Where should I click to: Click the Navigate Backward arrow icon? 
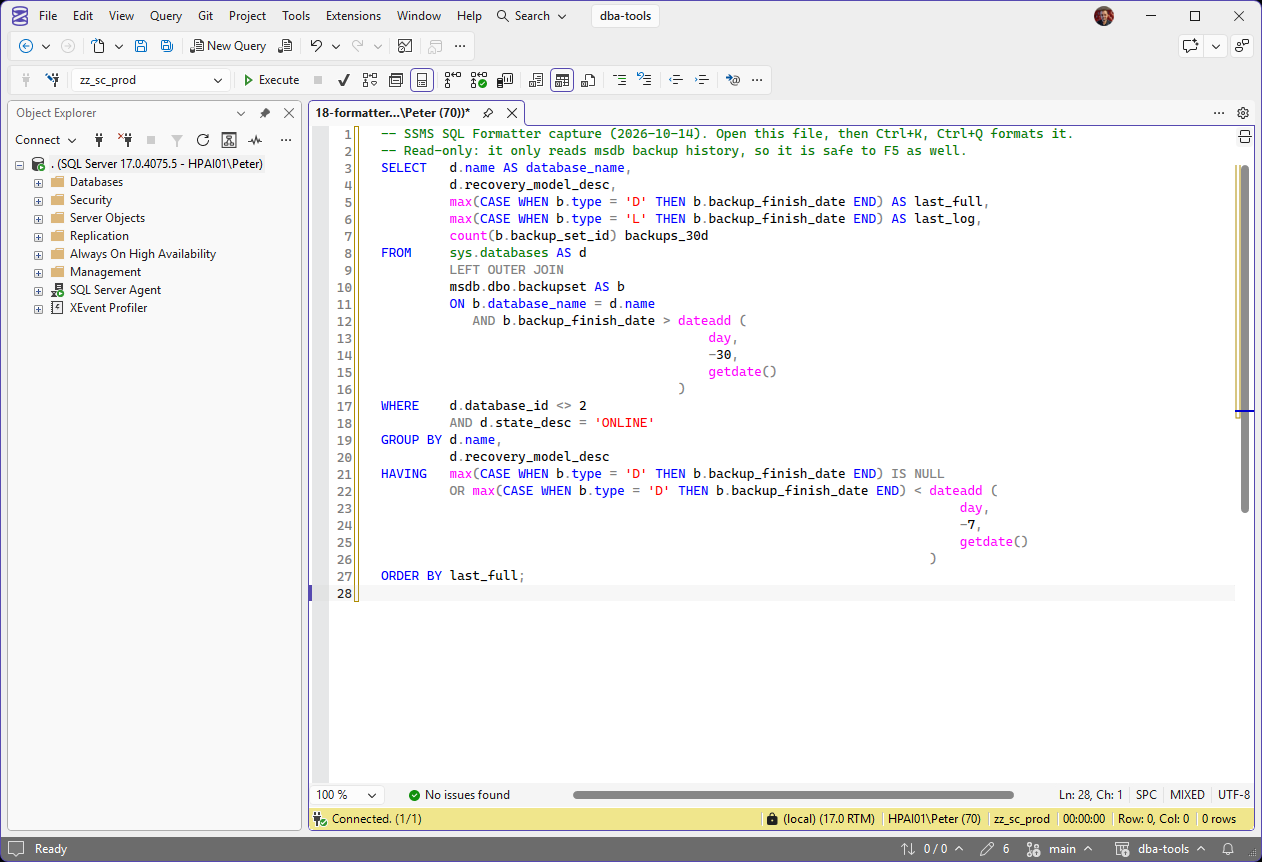point(26,46)
